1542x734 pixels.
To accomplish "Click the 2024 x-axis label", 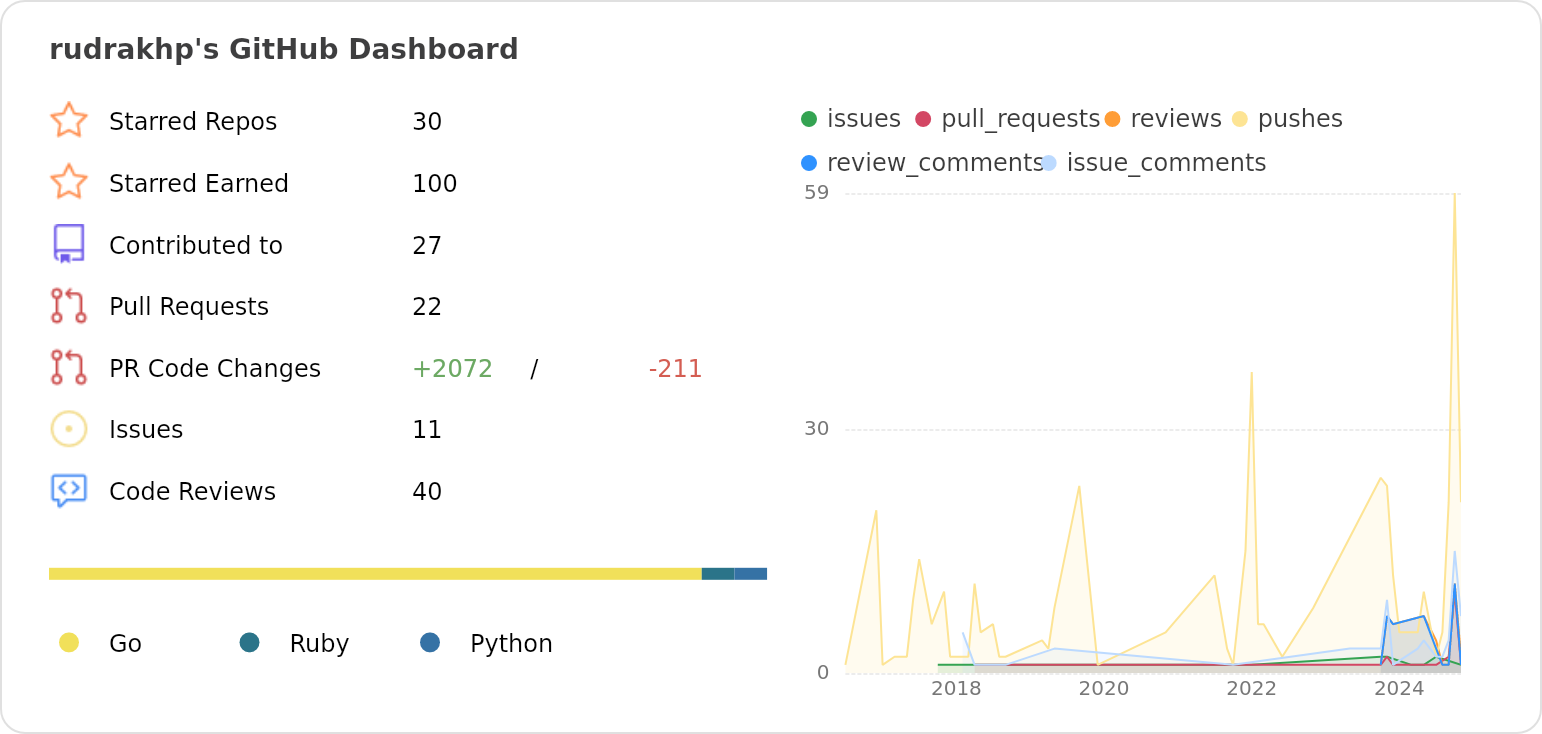I will [x=1399, y=689].
